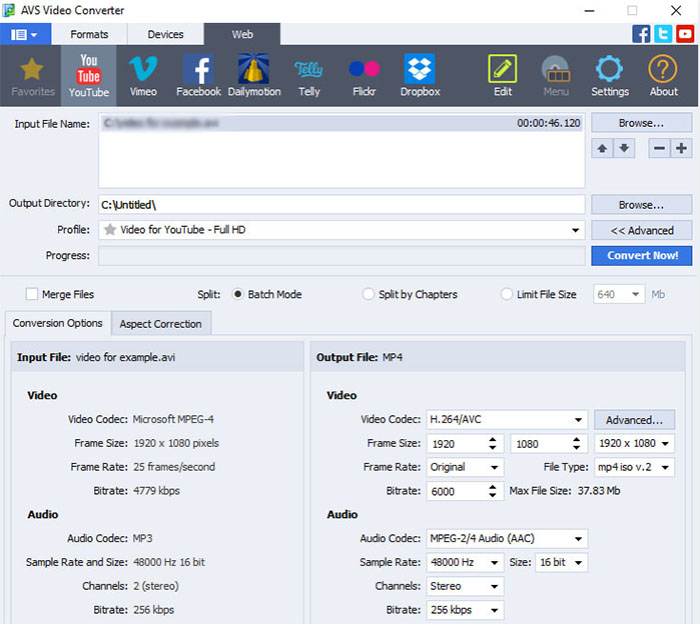Move input file up with arrow

(602, 148)
